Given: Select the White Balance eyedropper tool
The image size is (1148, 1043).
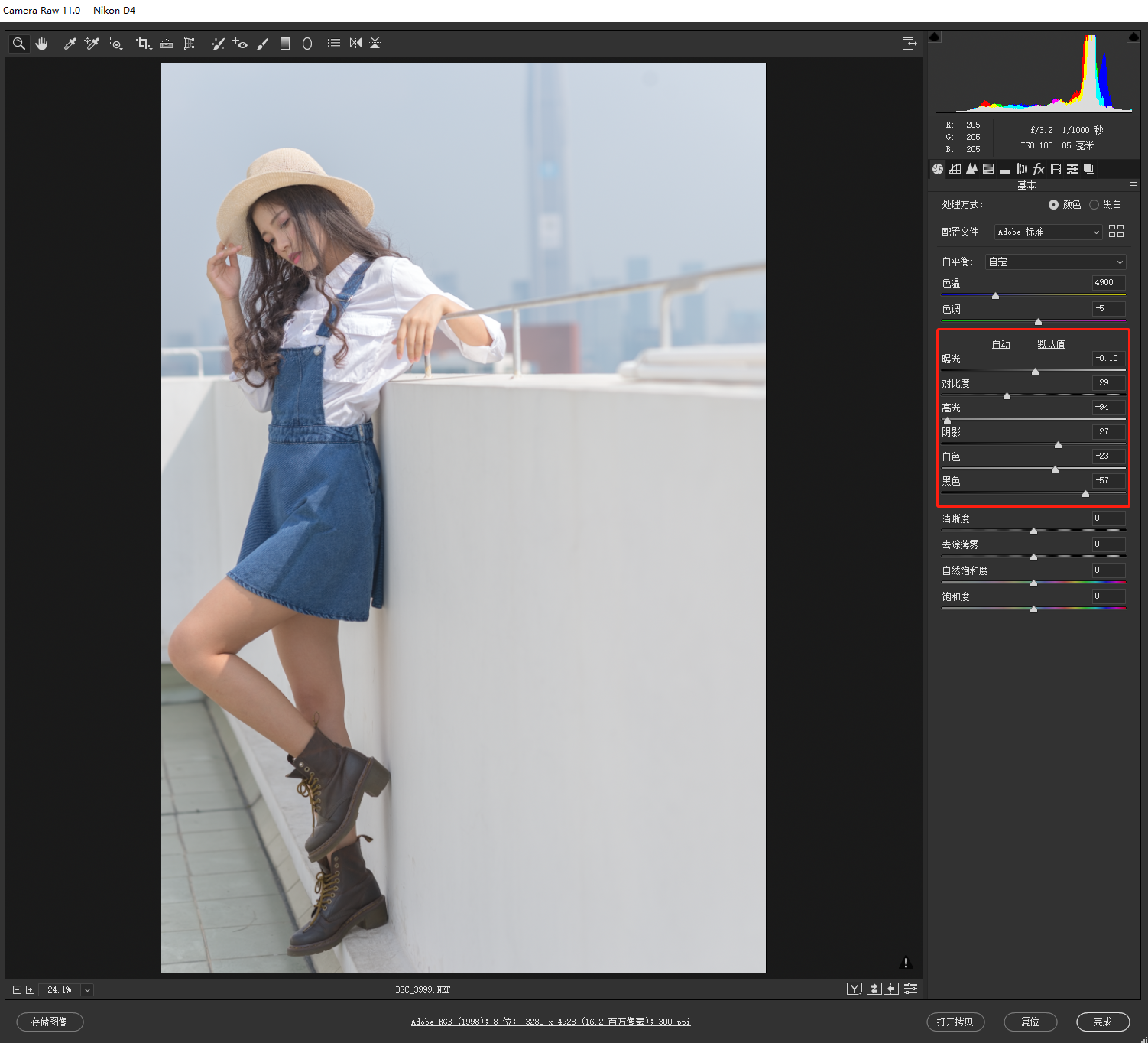Looking at the screenshot, I should (x=70, y=44).
